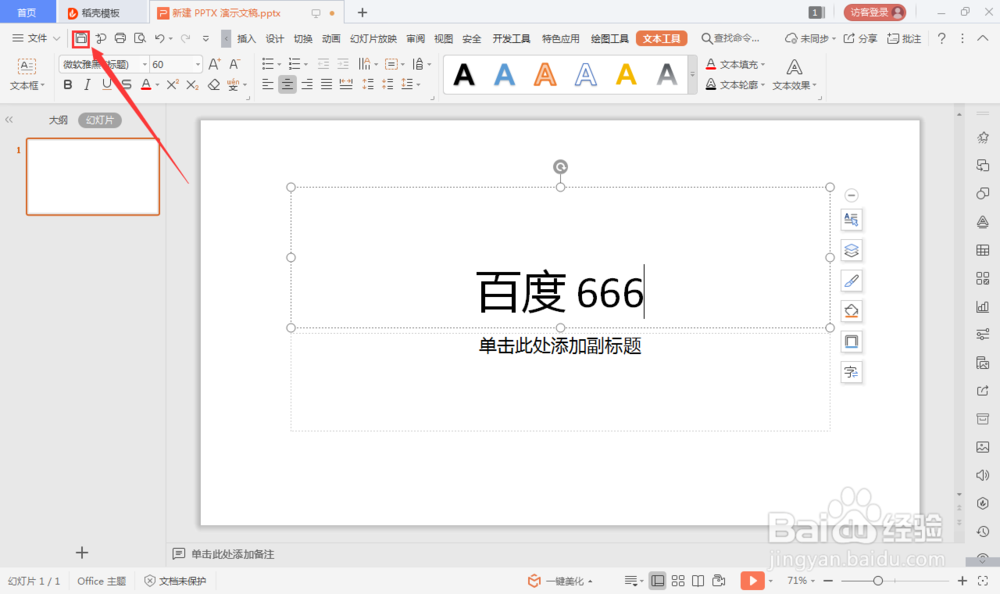Viewport: 1000px width, 594px height.
Task: Open the 71% zoom level dropdown
Action: (801, 581)
